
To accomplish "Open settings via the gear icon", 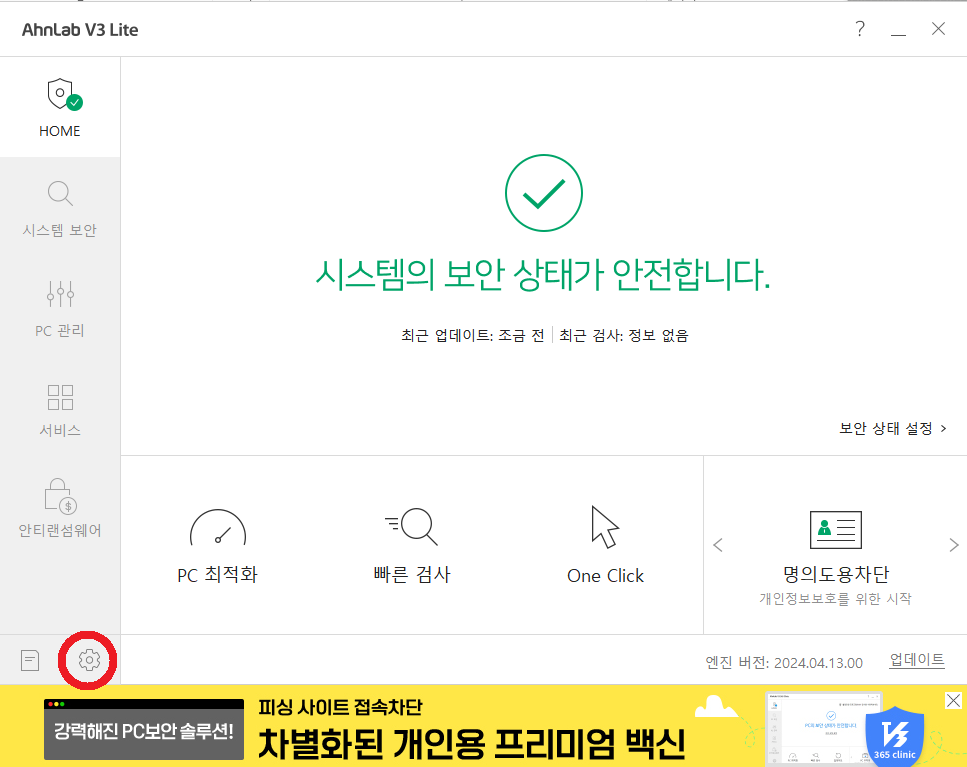I will click(89, 660).
